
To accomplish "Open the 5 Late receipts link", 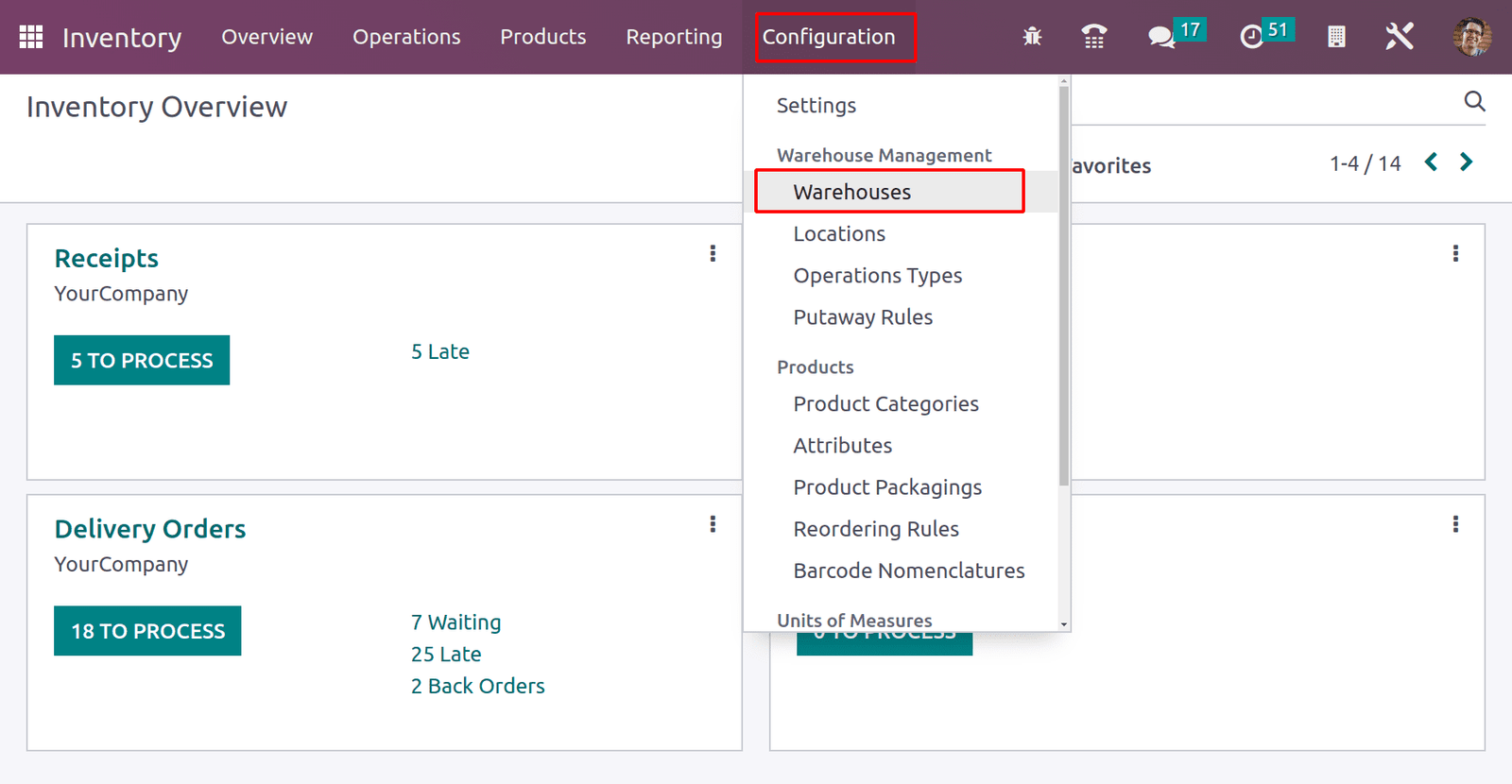I will pyautogui.click(x=440, y=351).
